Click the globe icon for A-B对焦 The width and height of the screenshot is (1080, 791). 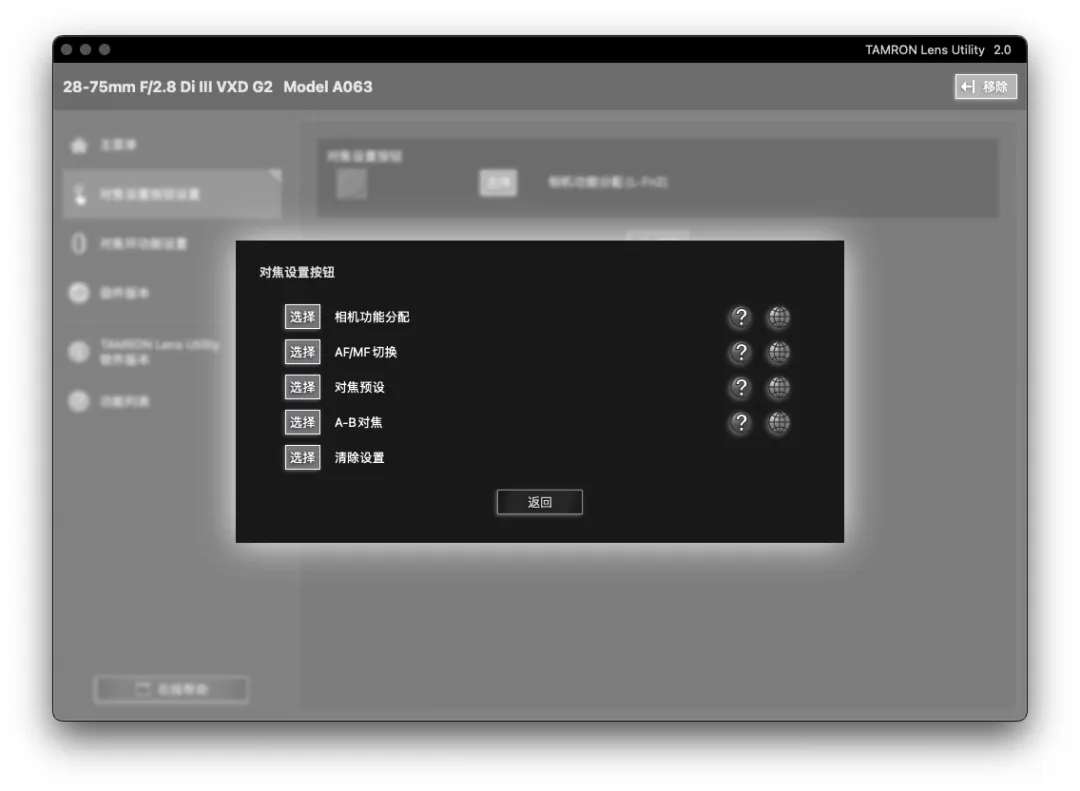(x=778, y=422)
